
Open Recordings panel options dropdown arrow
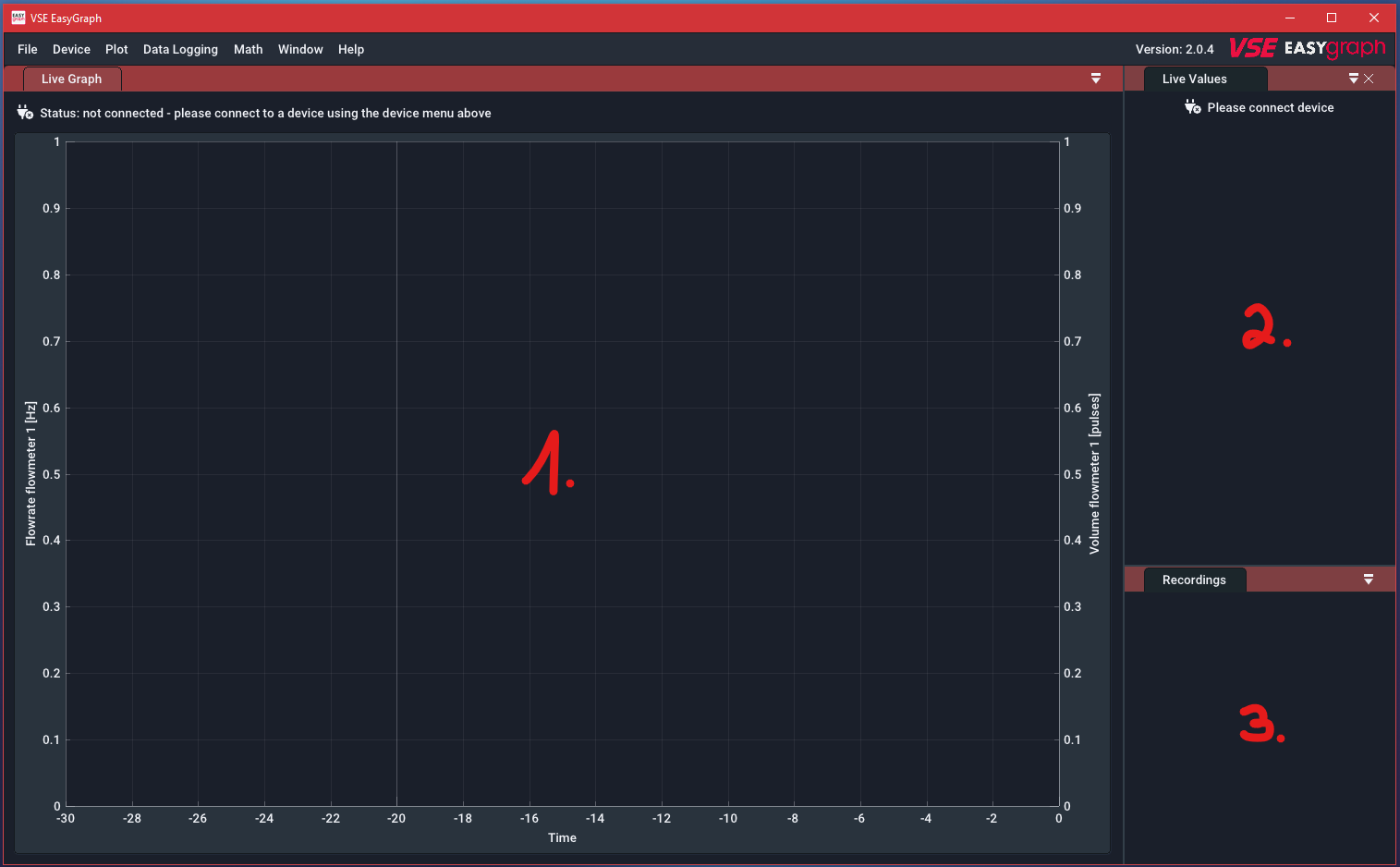(1369, 580)
